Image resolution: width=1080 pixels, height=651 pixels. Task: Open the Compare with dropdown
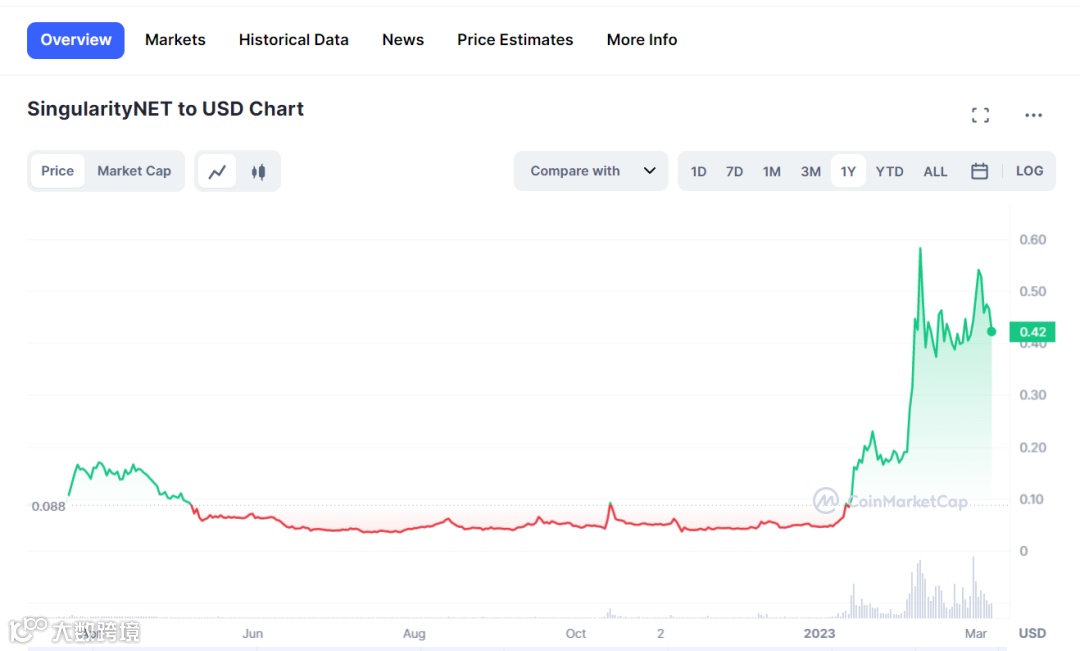tap(591, 171)
